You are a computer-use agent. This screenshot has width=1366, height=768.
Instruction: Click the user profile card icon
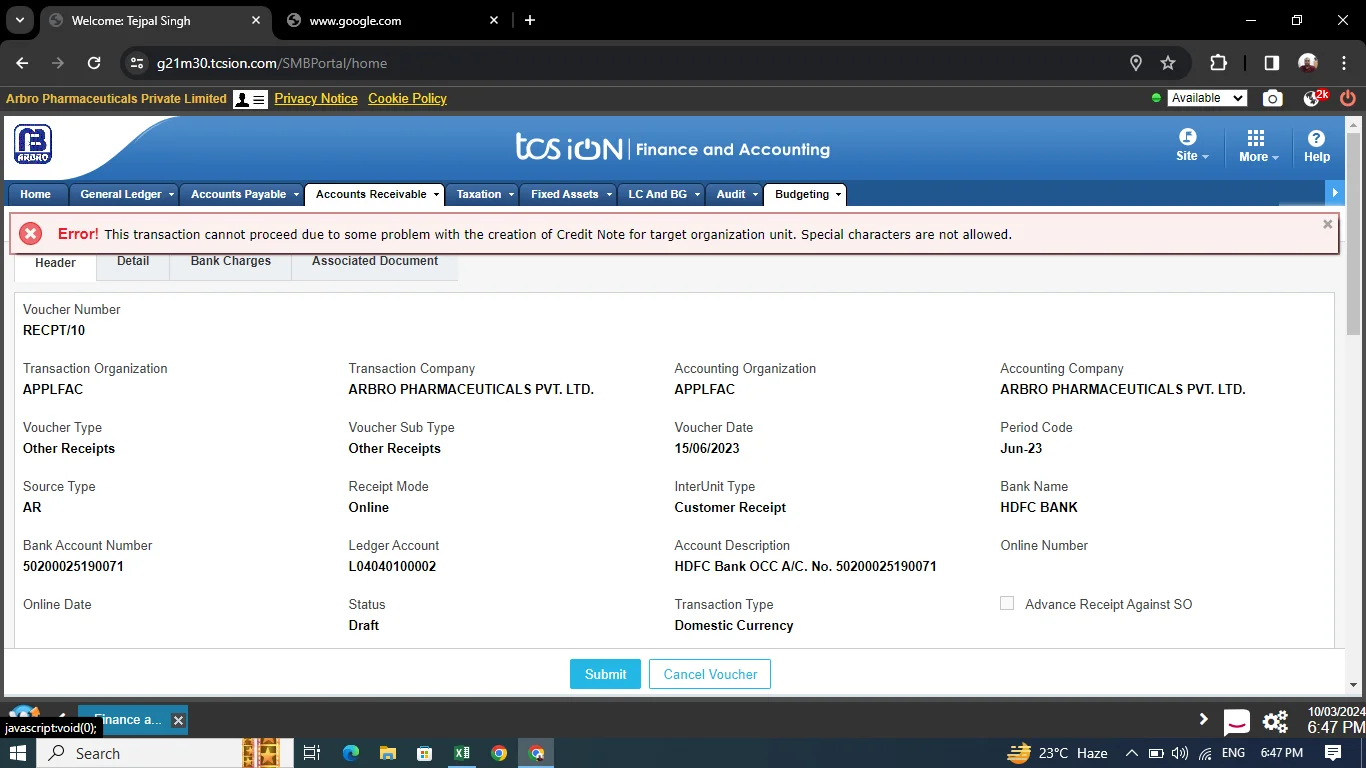pyautogui.click(x=250, y=99)
